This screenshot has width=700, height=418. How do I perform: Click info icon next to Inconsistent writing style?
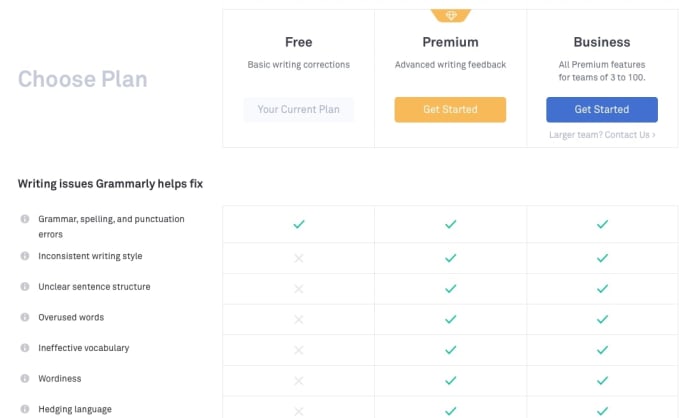[x=25, y=256]
